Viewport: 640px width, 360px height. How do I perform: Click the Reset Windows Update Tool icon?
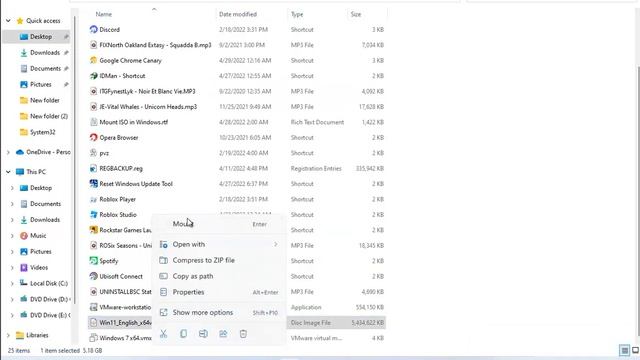click(x=93, y=184)
